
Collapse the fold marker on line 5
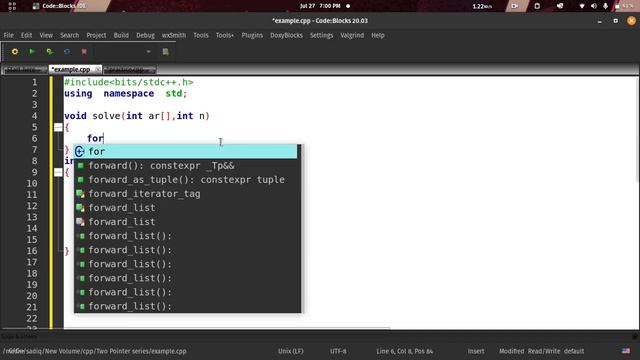[58, 127]
